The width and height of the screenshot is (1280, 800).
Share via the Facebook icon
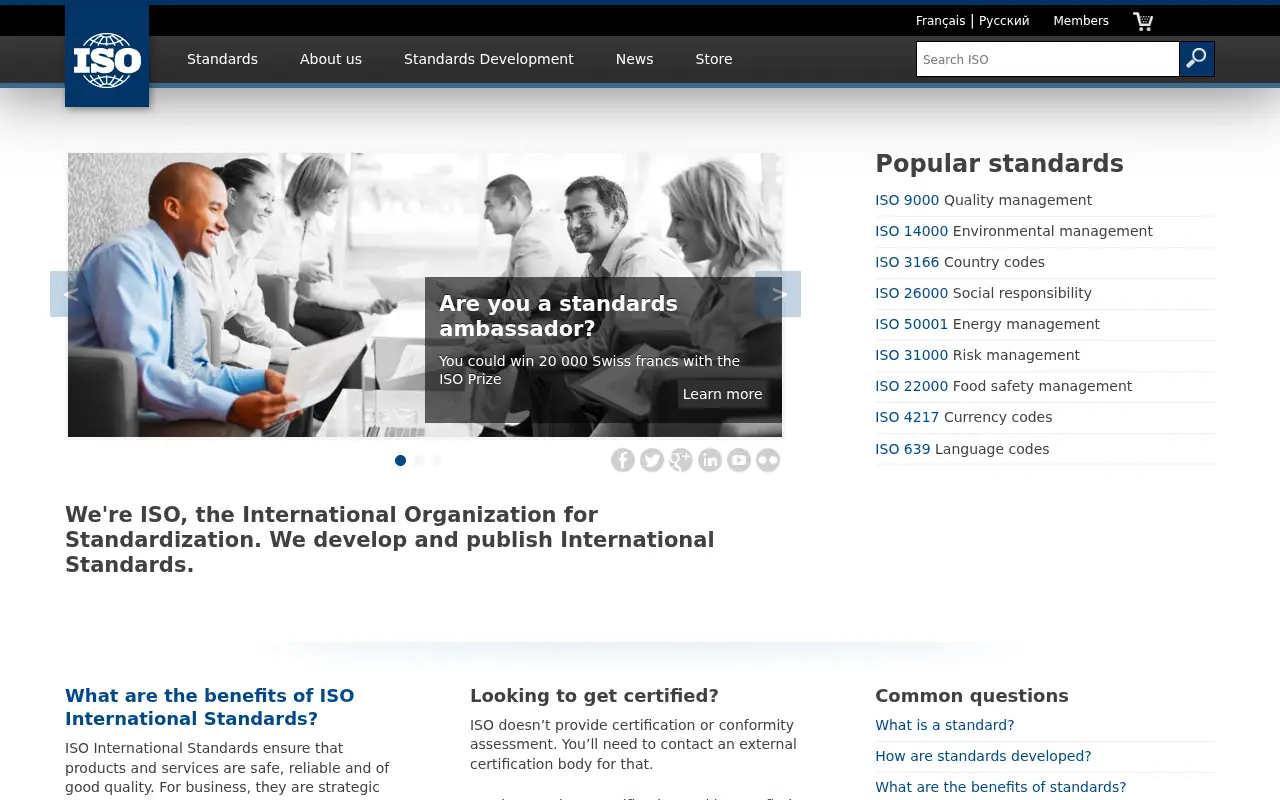[x=623, y=460]
